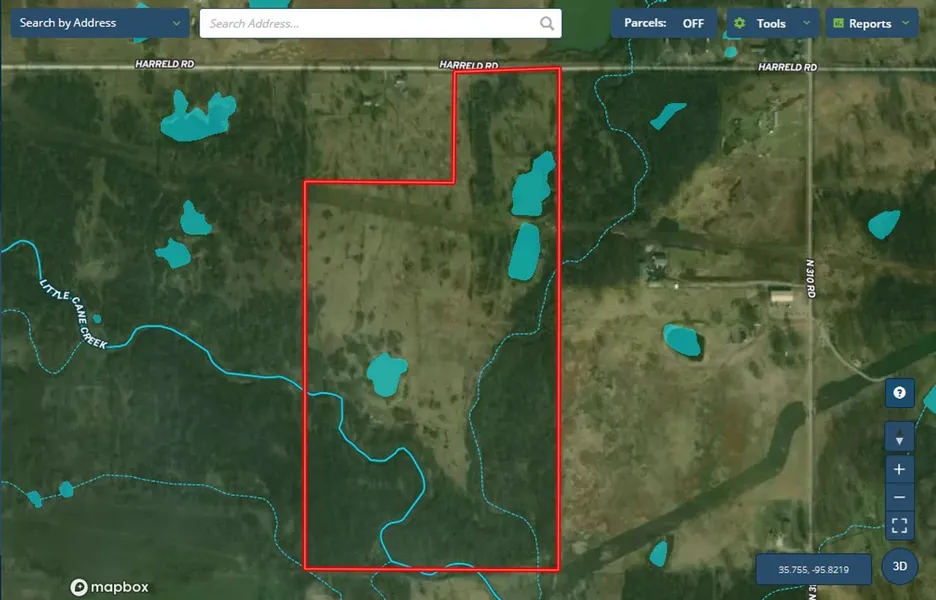Click the coordinates display 35.755, -95.8219
This screenshot has width=936, height=600.
[813, 570]
